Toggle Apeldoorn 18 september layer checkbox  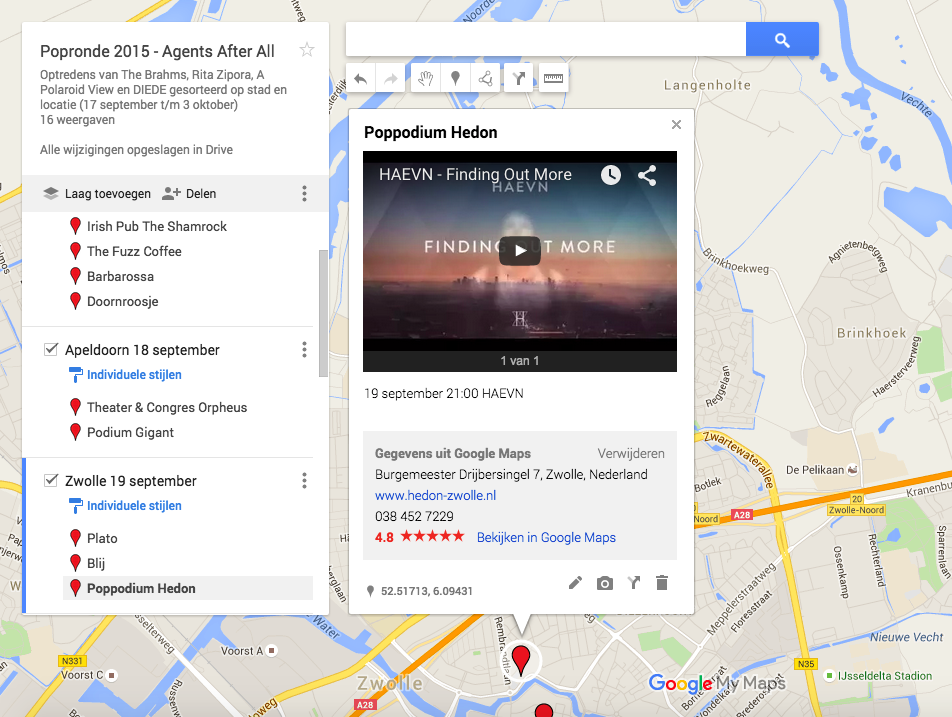(x=51, y=350)
